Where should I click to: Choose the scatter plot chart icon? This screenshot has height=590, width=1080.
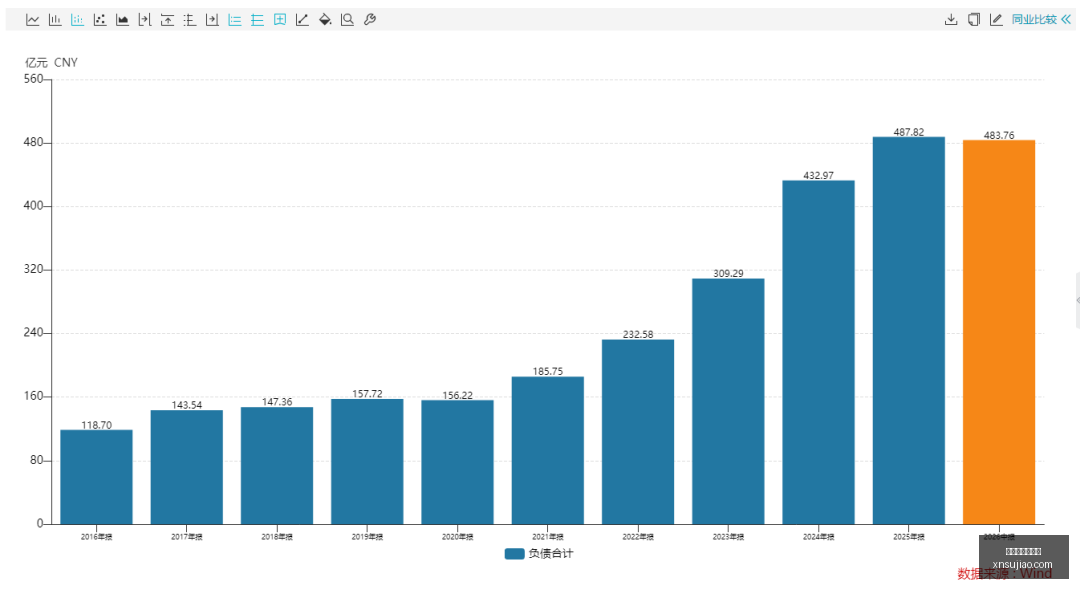pyautogui.click(x=100, y=20)
